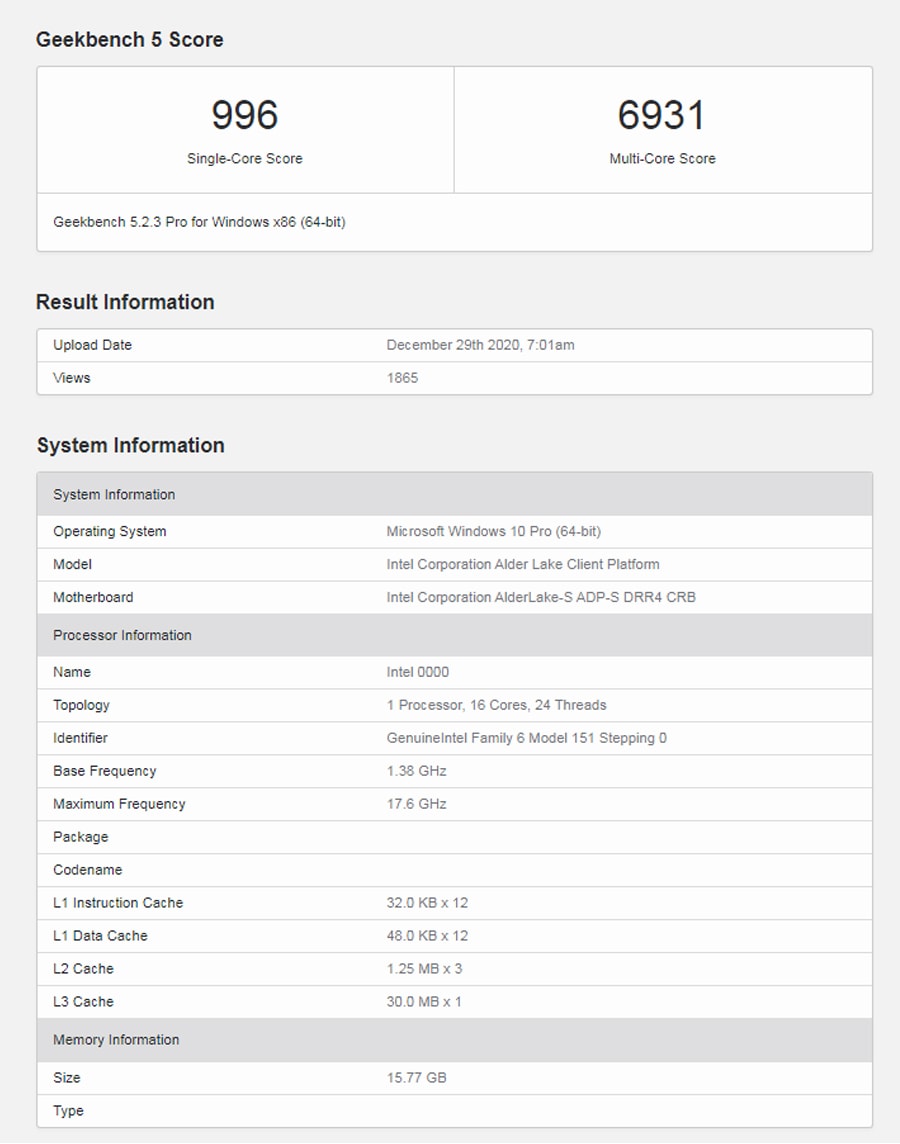Click the Geekbench 5.2.3 Pro version text
900x1144 pixels.
click(199, 222)
